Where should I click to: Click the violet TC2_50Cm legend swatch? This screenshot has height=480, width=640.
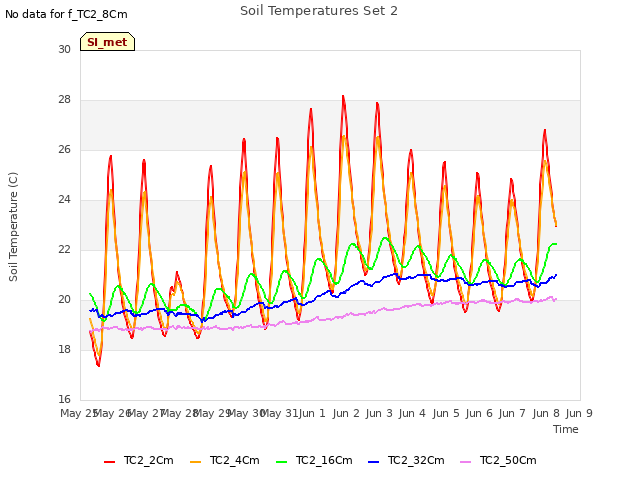coord(465,462)
